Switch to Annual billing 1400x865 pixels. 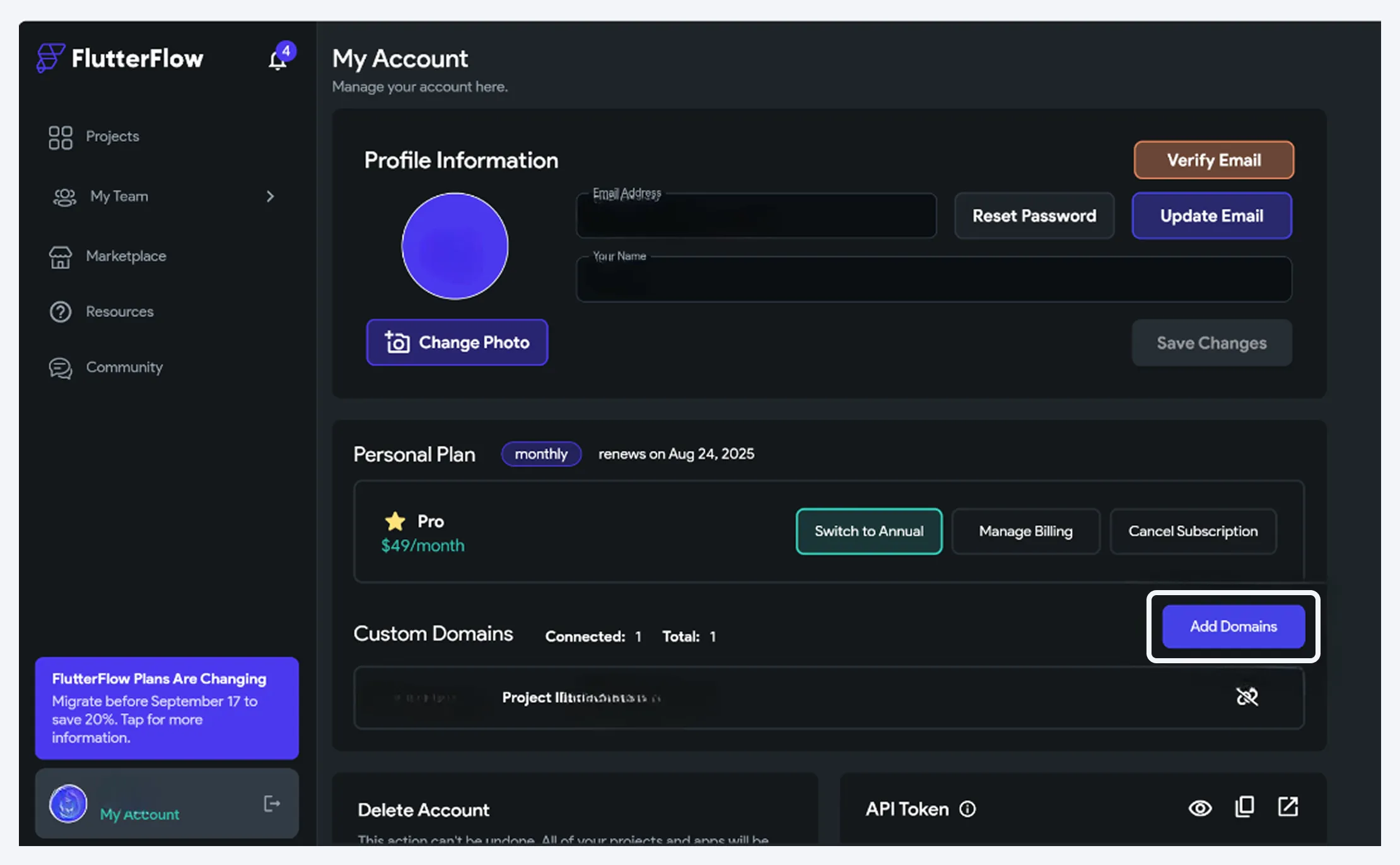pyautogui.click(x=869, y=531)
